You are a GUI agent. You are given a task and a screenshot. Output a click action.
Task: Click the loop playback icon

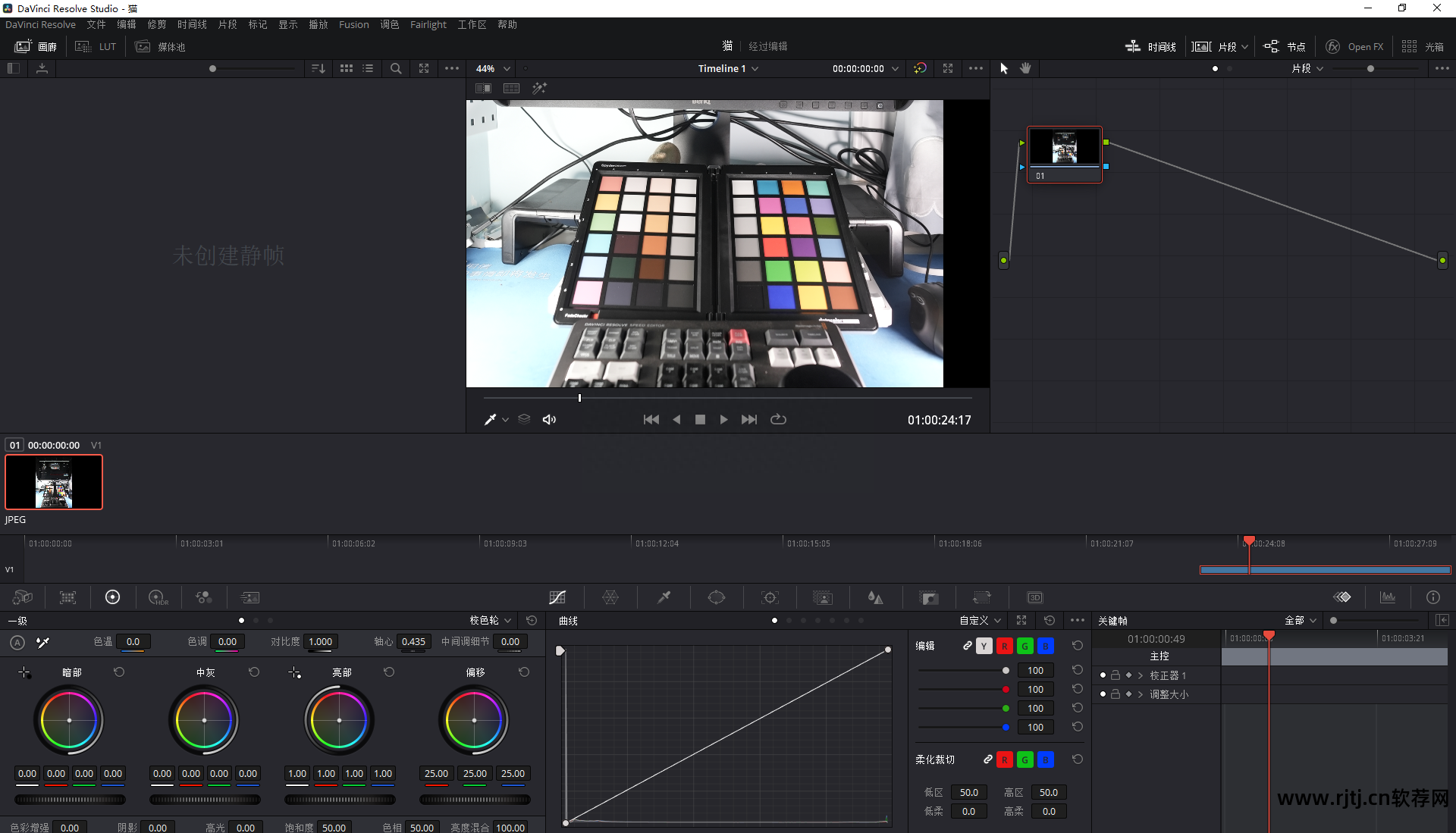pos(778,419)
